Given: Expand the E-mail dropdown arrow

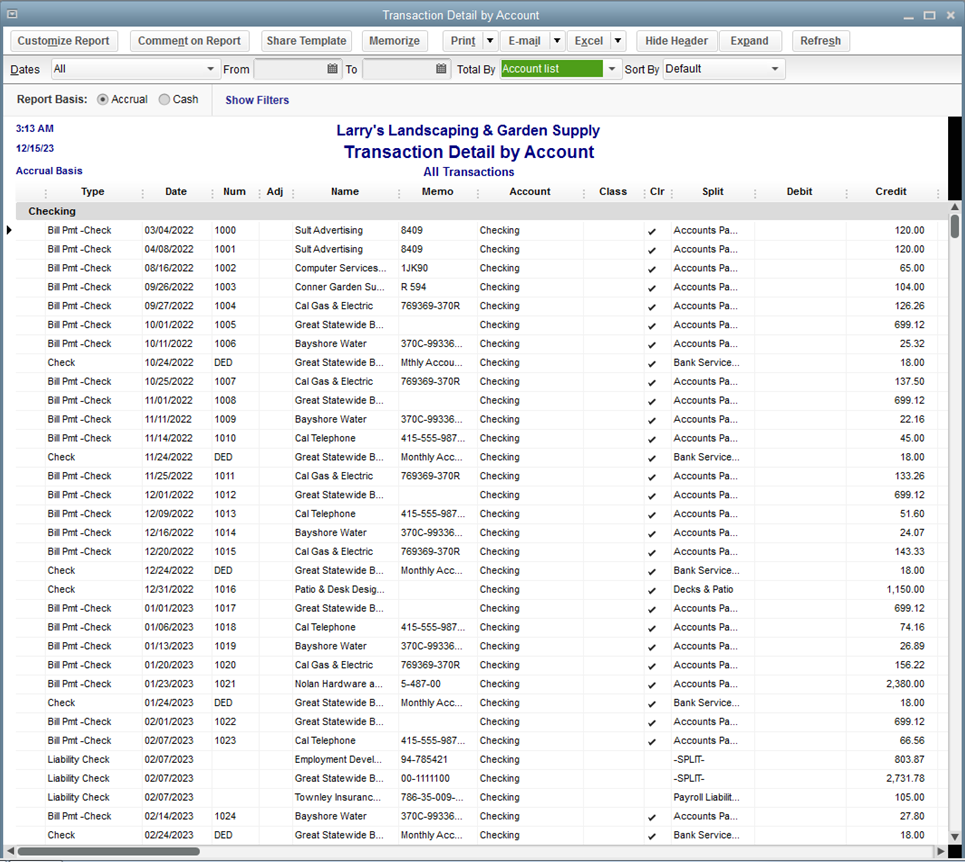Looking at the screenshot, I should click(x=557, y=41).
